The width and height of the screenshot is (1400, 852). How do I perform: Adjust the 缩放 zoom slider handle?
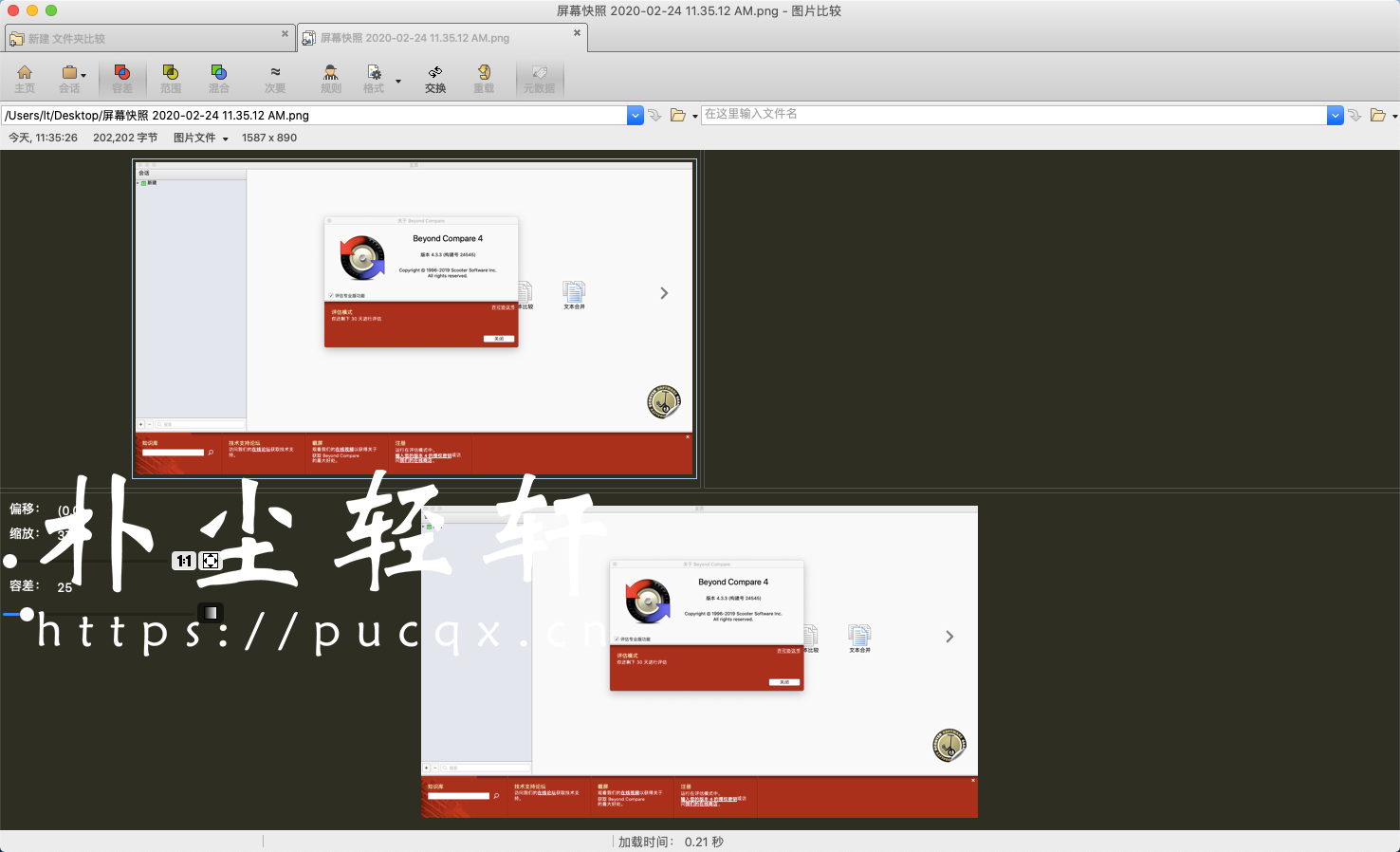point(10,561)
